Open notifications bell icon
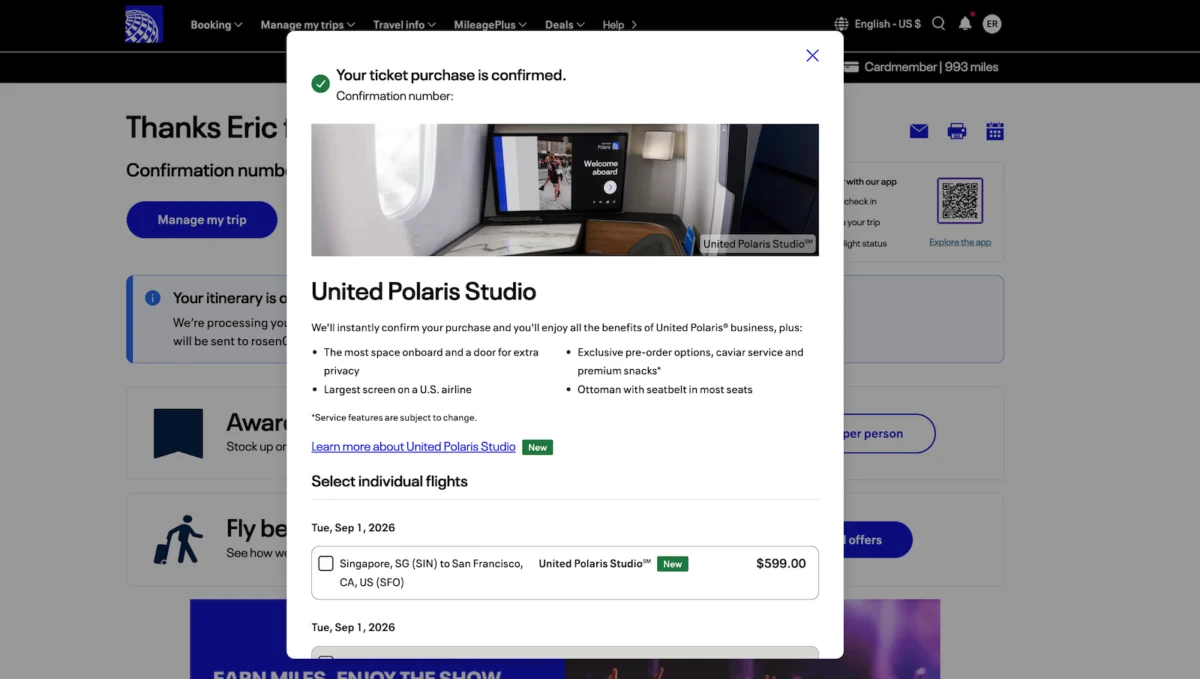The image size is (1200, 679). 965,23
